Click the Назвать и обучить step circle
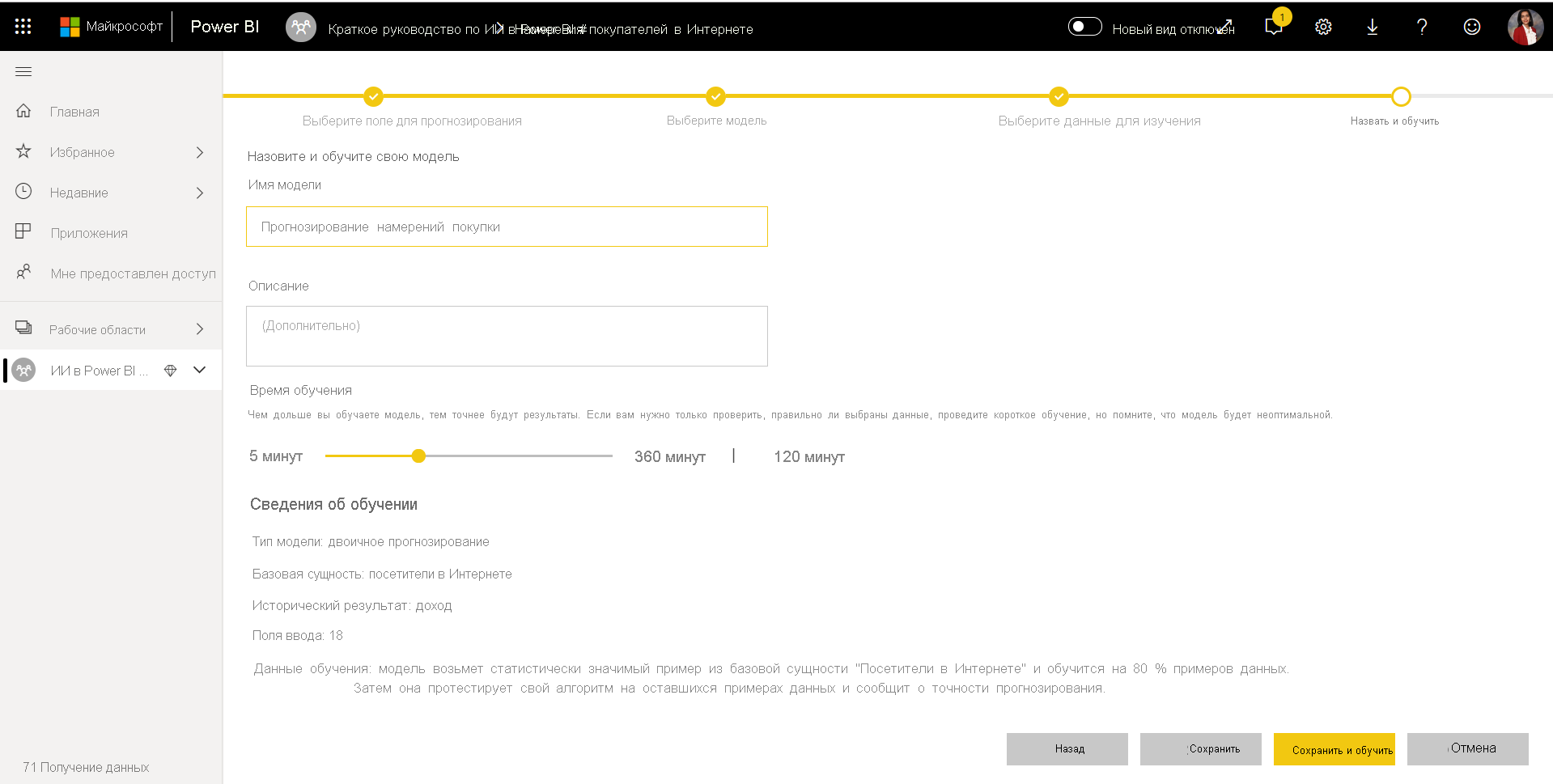Image resolution: width=1553 pixels, height=784 pixels. click(1401, 97)
